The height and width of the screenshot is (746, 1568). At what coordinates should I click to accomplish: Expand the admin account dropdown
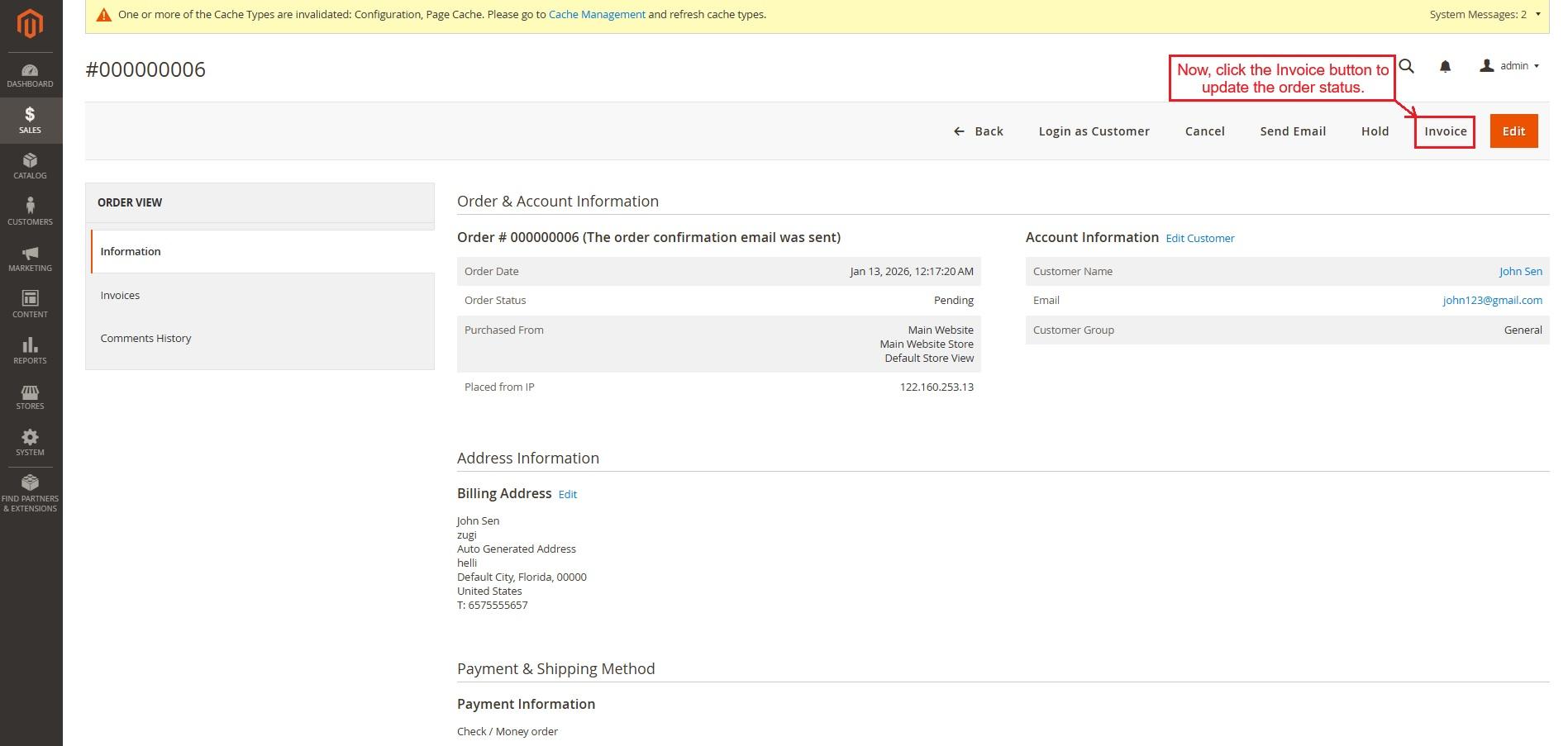(1509, 66)
